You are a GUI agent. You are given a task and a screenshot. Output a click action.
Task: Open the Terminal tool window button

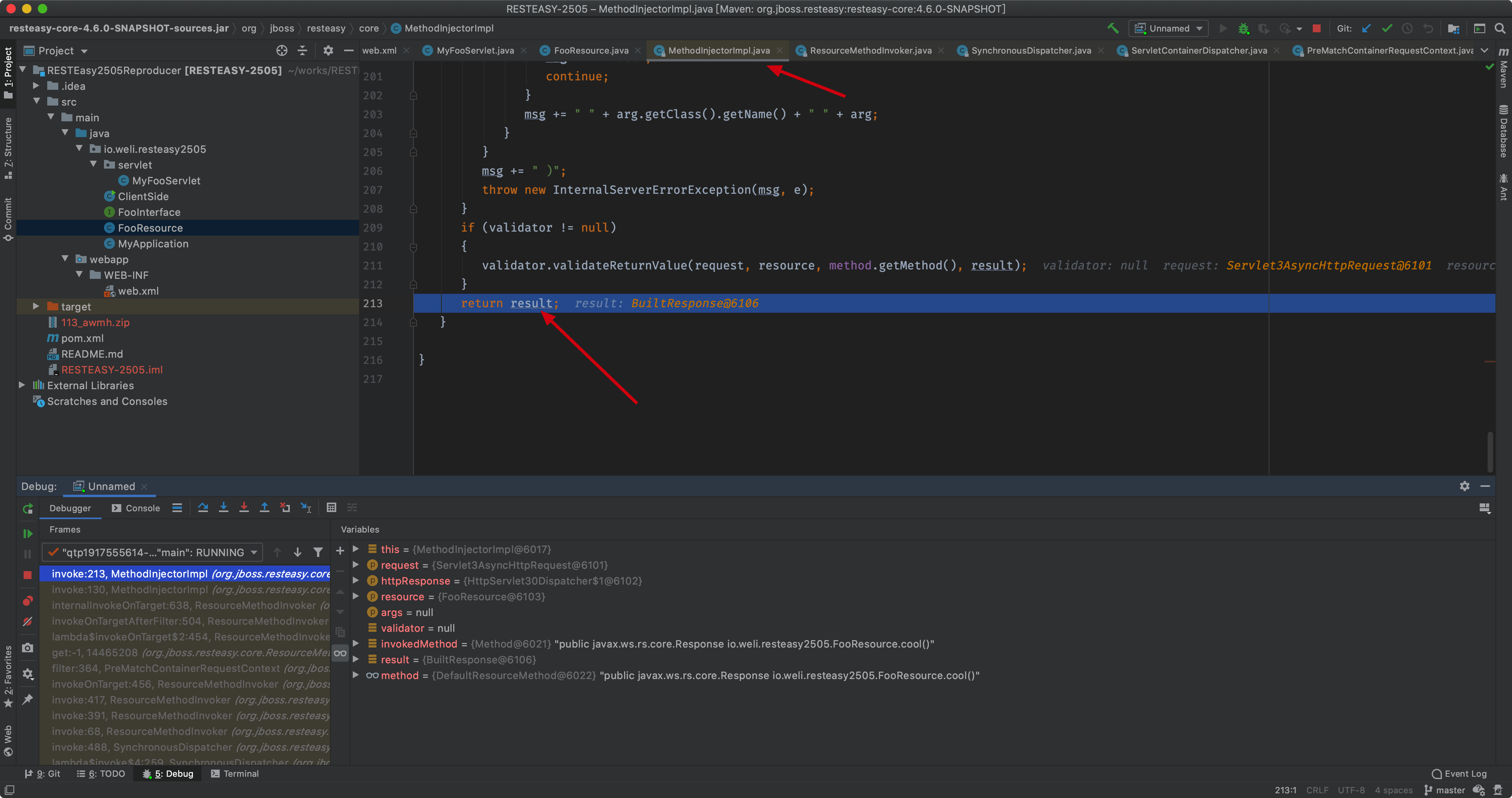(x=235, y=773)
